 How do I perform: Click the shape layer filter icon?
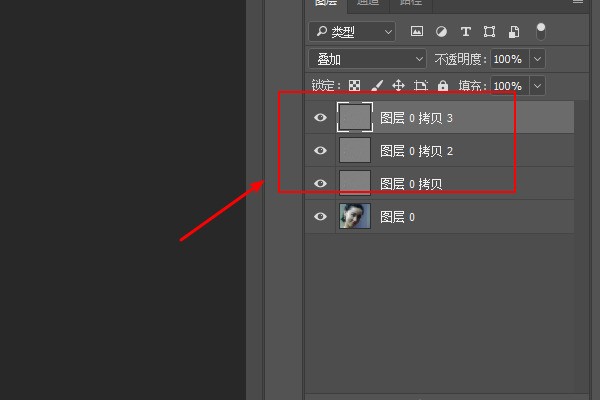(489, 32)
